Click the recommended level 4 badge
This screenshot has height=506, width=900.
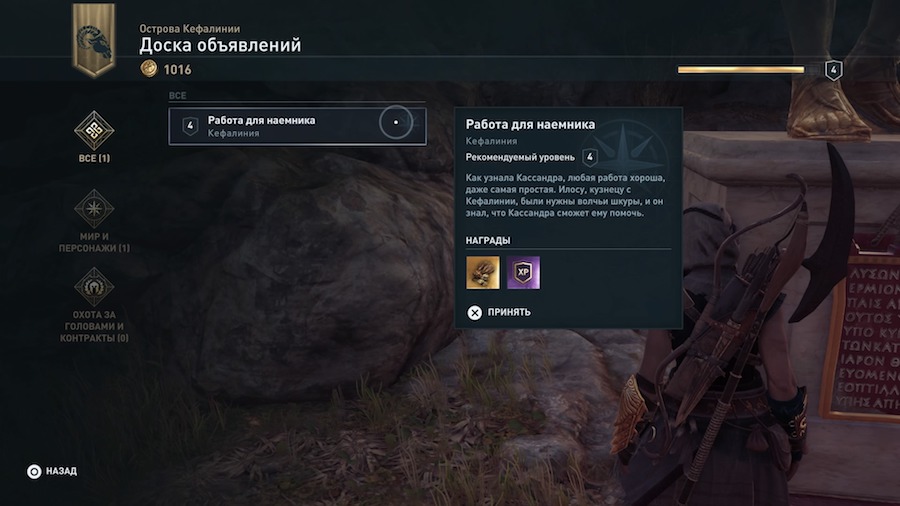click(x=589, y=157)
